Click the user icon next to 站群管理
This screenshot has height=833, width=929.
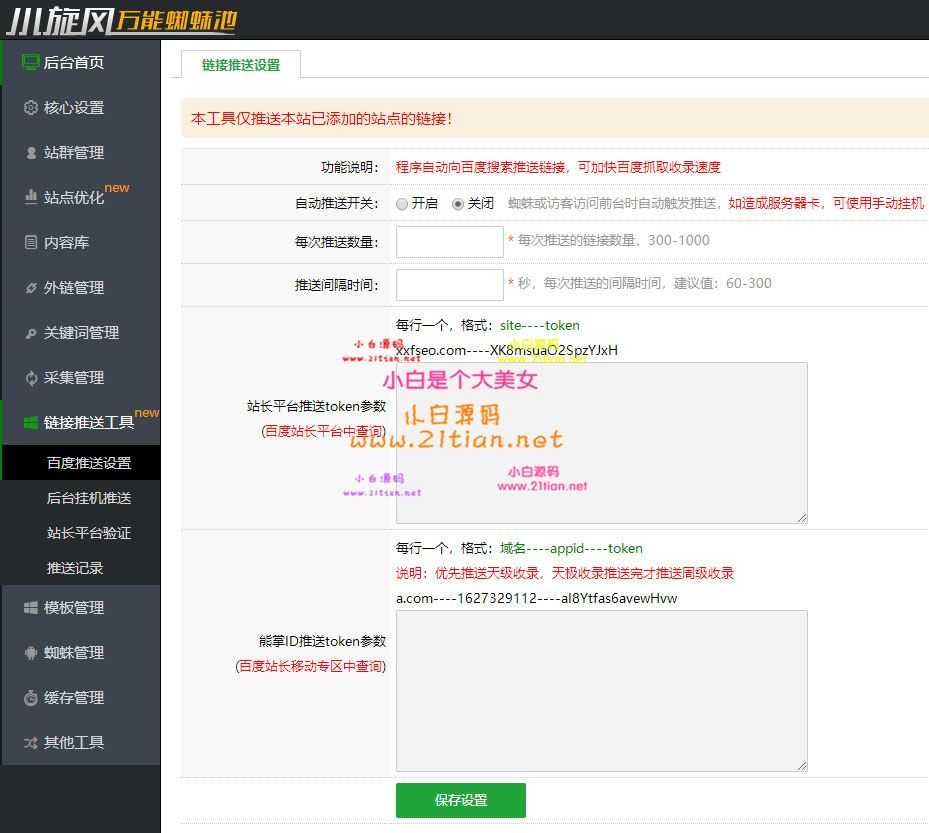point(31,153)
